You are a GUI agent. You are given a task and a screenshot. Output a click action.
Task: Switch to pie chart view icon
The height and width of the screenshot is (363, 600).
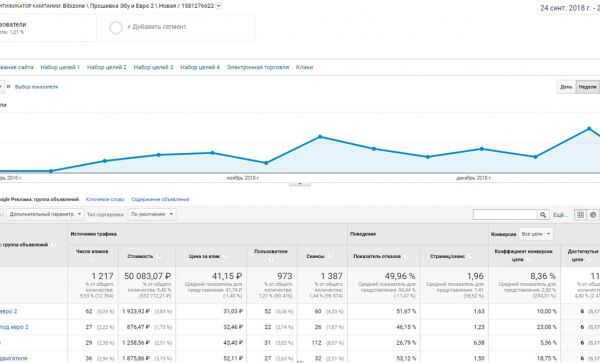(593, 215)
